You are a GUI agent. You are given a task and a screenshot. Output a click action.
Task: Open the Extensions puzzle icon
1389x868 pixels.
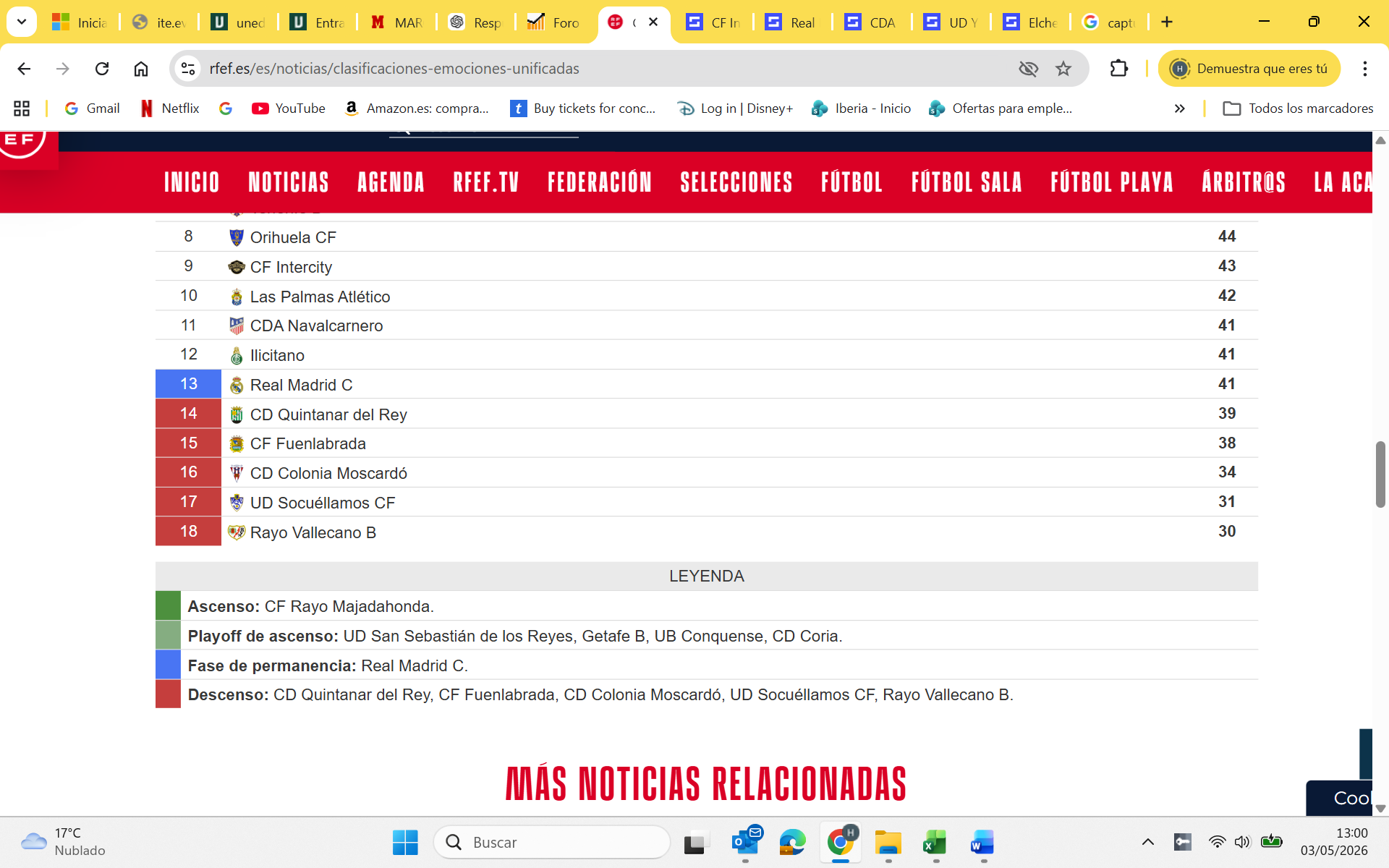coord(1119,69)
